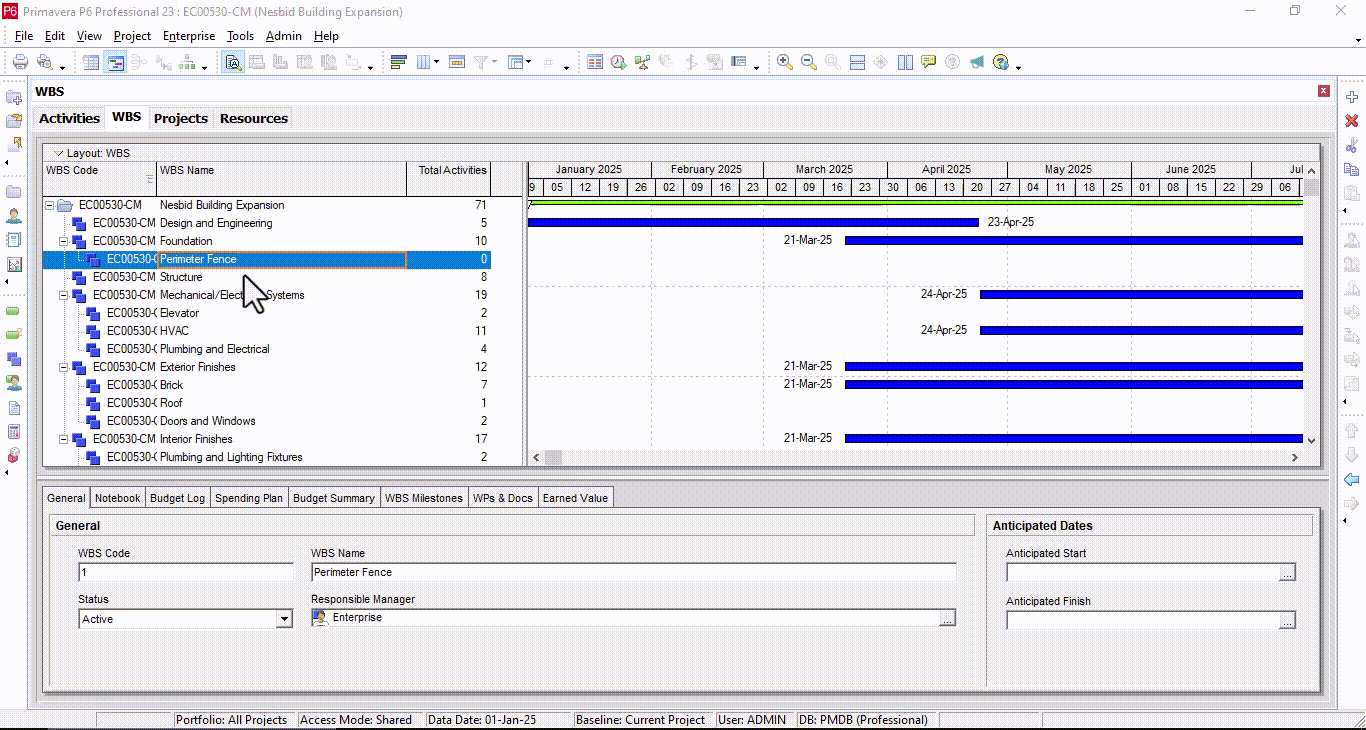Click the Cut scissors icon

(1352, 145)
